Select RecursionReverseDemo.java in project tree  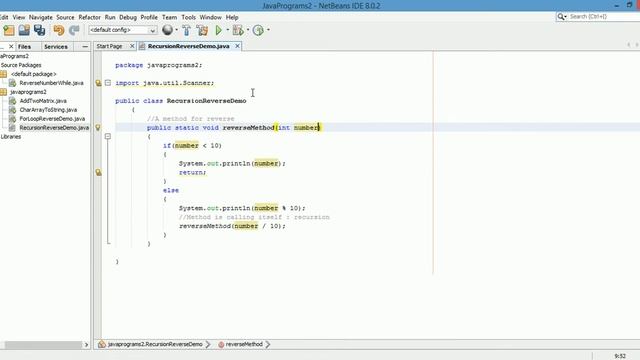click(x=54, y=128)
